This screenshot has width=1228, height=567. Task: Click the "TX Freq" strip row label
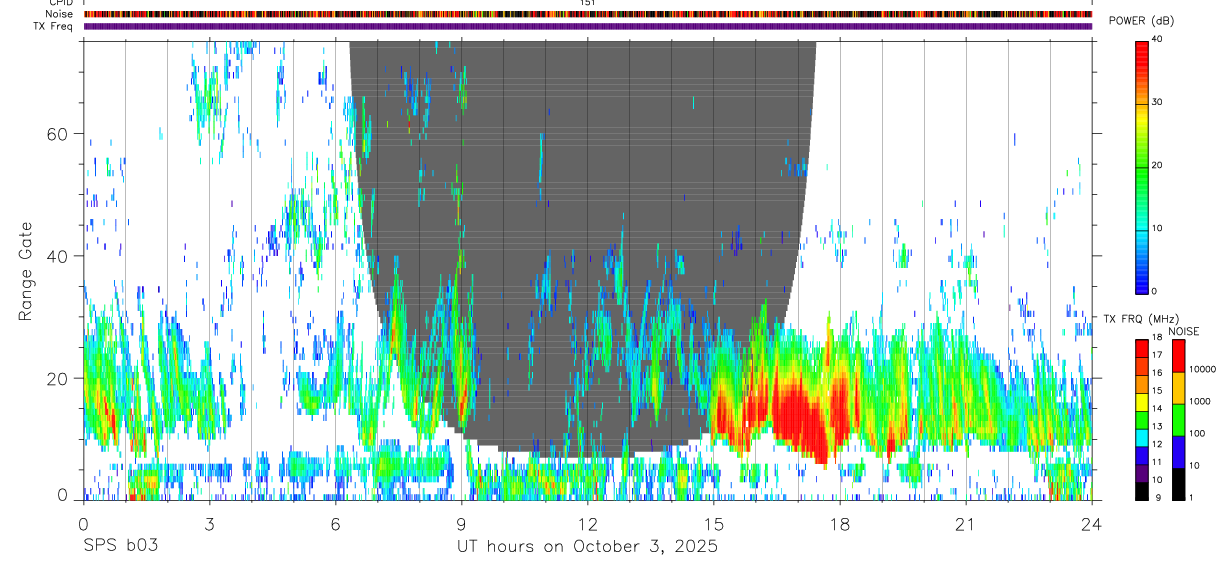pyautogui.click(x=54, y=26)
